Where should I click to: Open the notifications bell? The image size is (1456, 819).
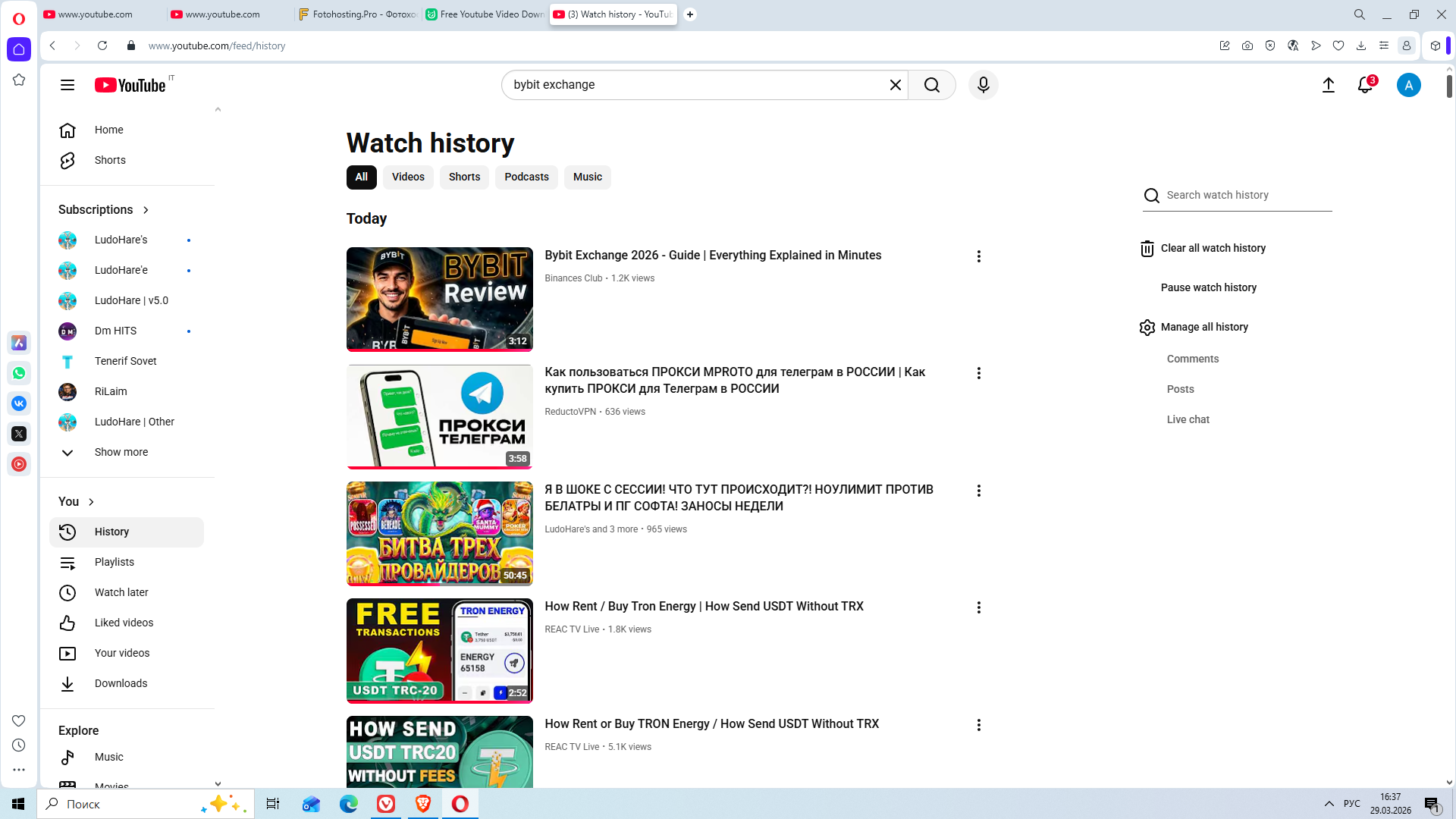coord(1365,85)
